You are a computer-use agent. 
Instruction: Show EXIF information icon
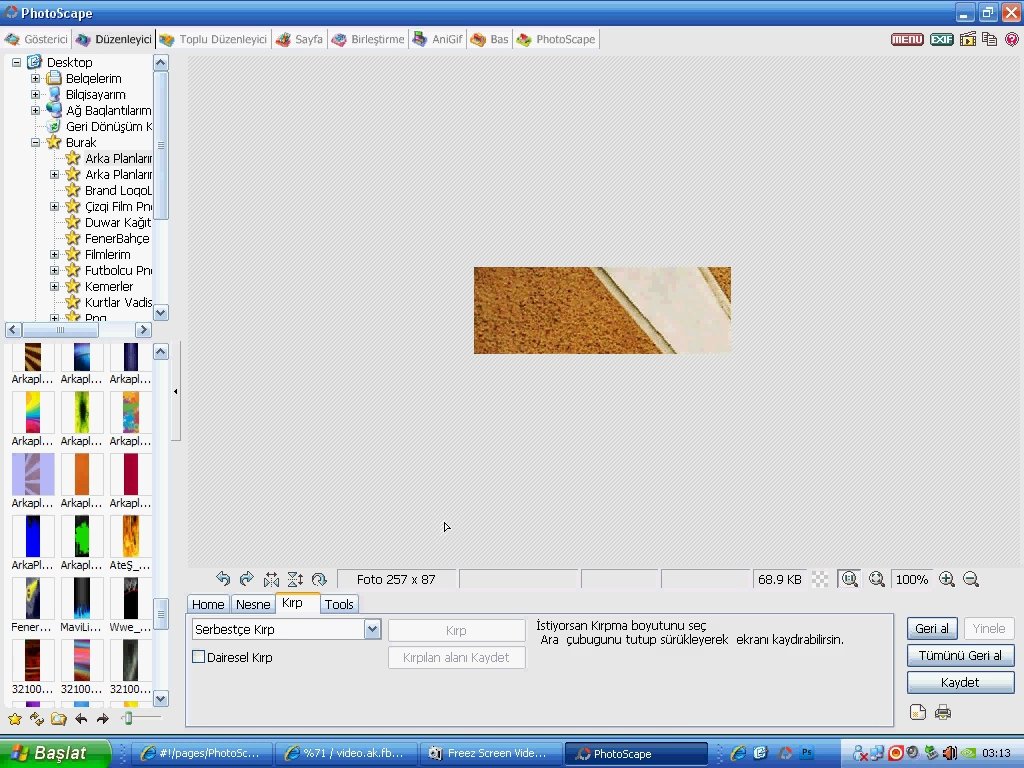(x=942, y=39)
